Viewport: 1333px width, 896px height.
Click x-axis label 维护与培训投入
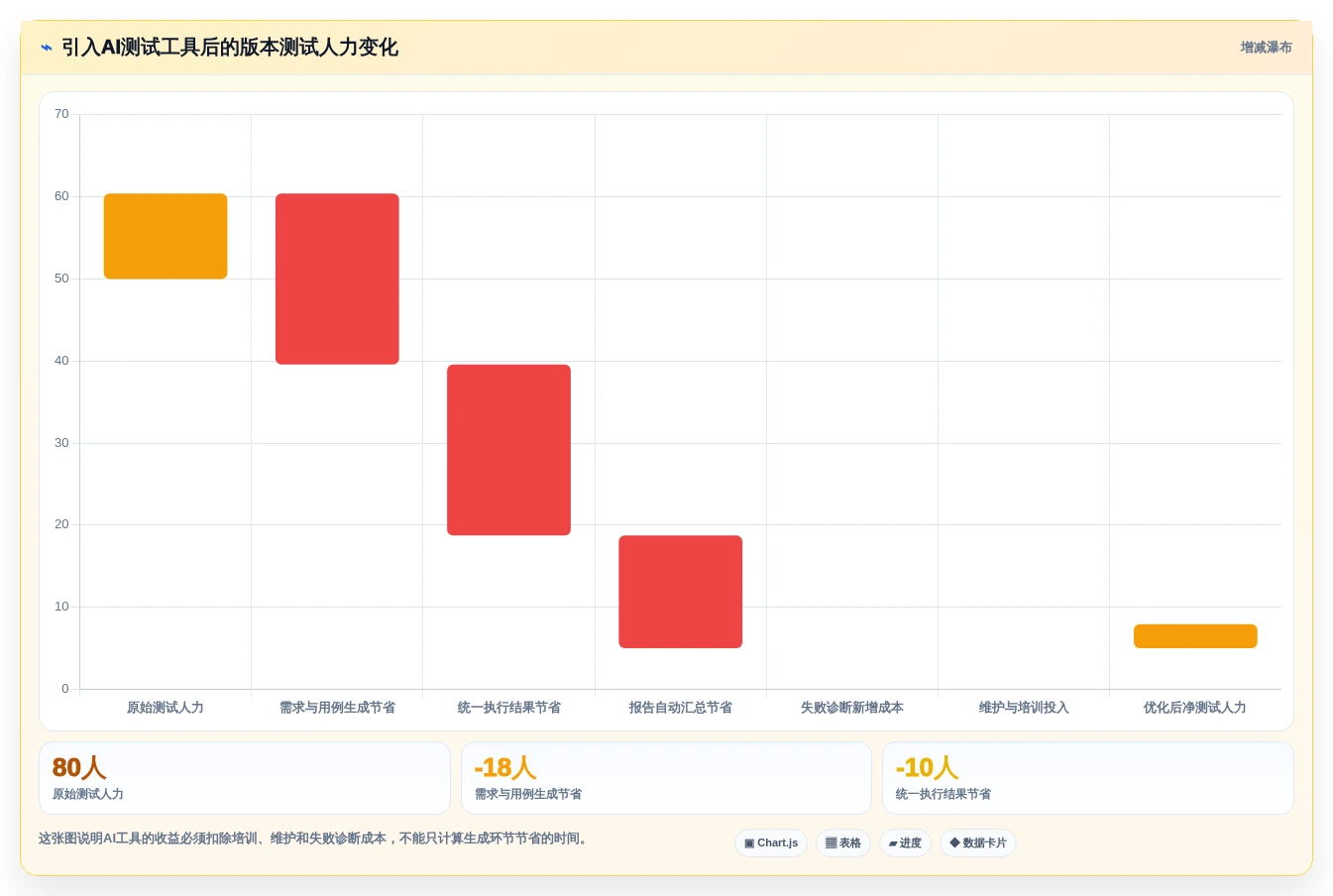tap(1024, 708)
